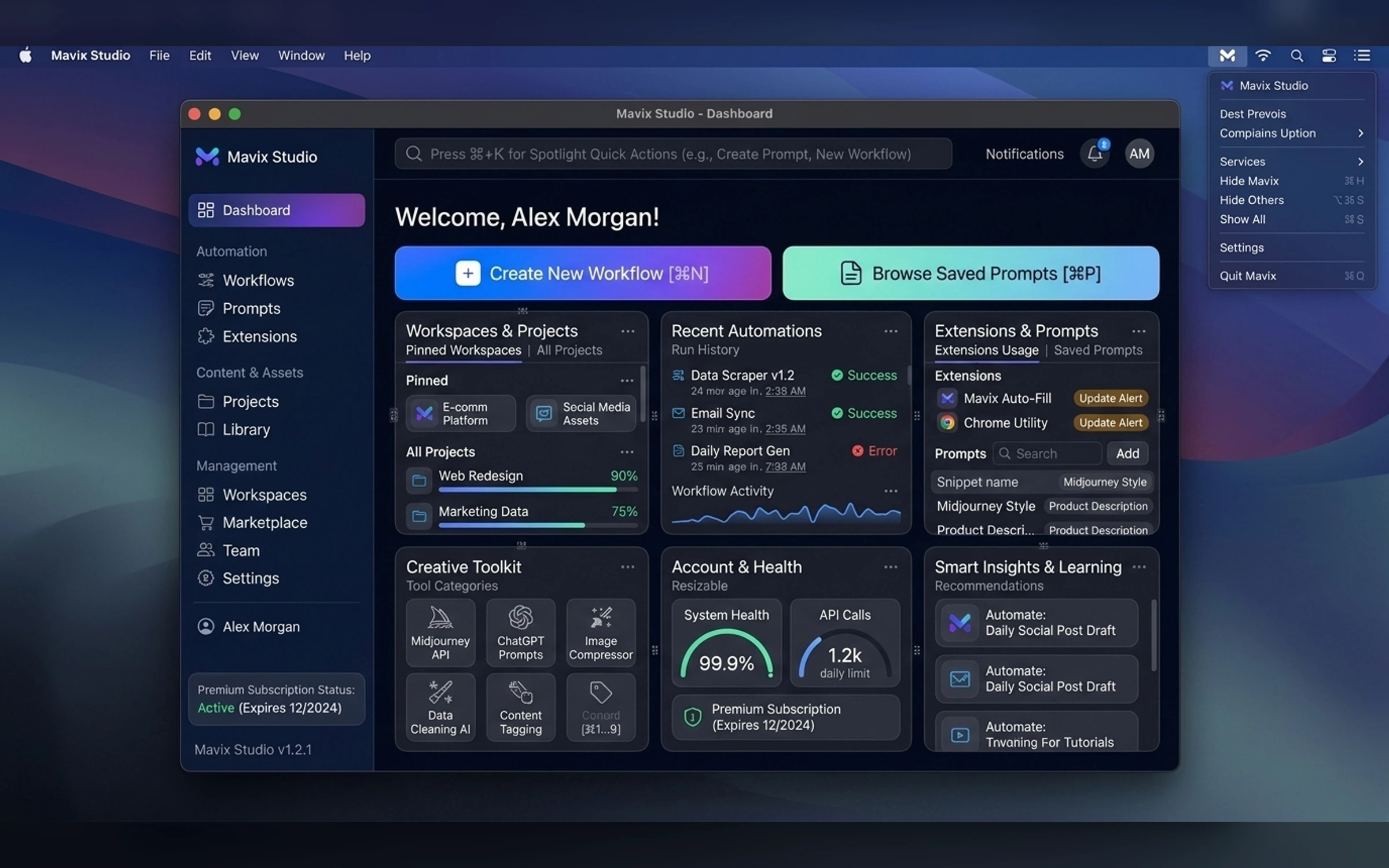Click the Mavix menu bar icon
This screenshot has width=1389, height=868.
(x=1227, y=56)
